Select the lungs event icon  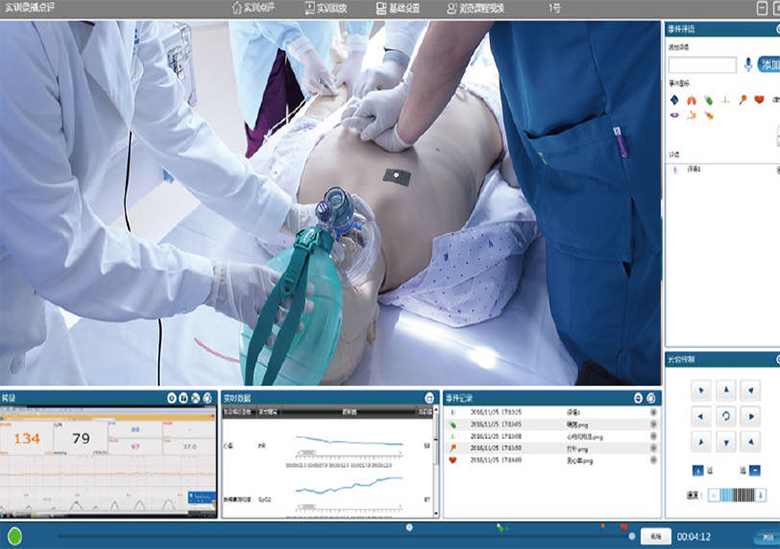[x=691, y=100]
